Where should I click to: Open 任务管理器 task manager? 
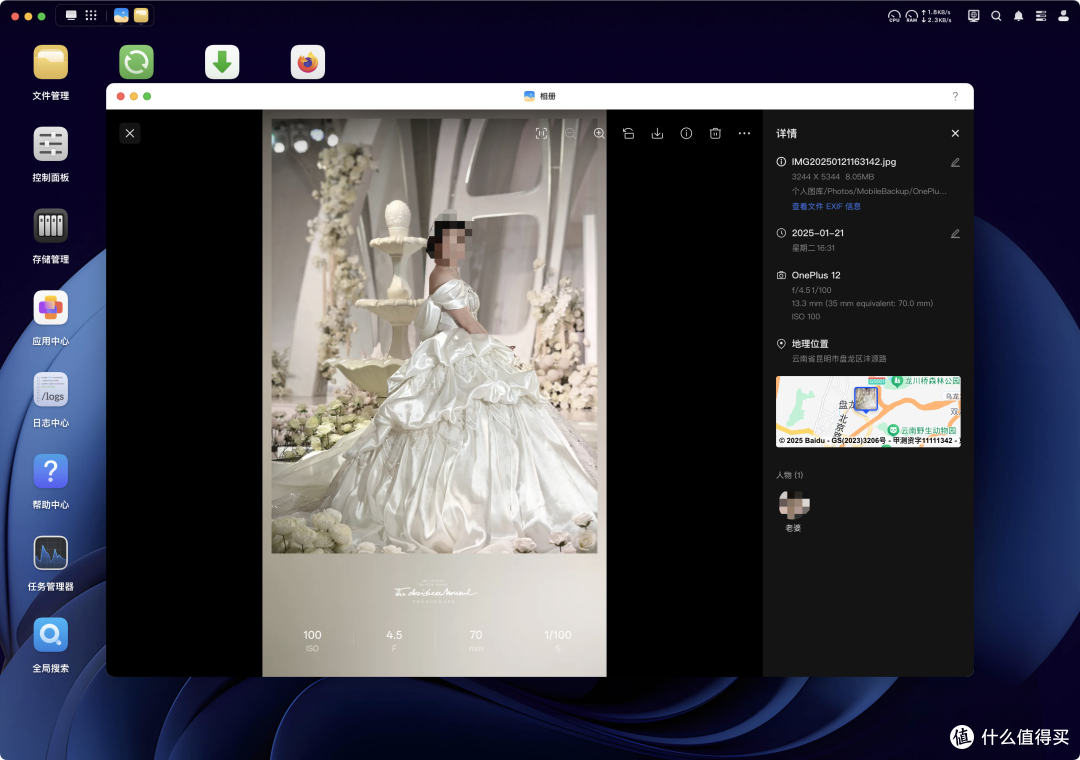click(x=50, y=564)
